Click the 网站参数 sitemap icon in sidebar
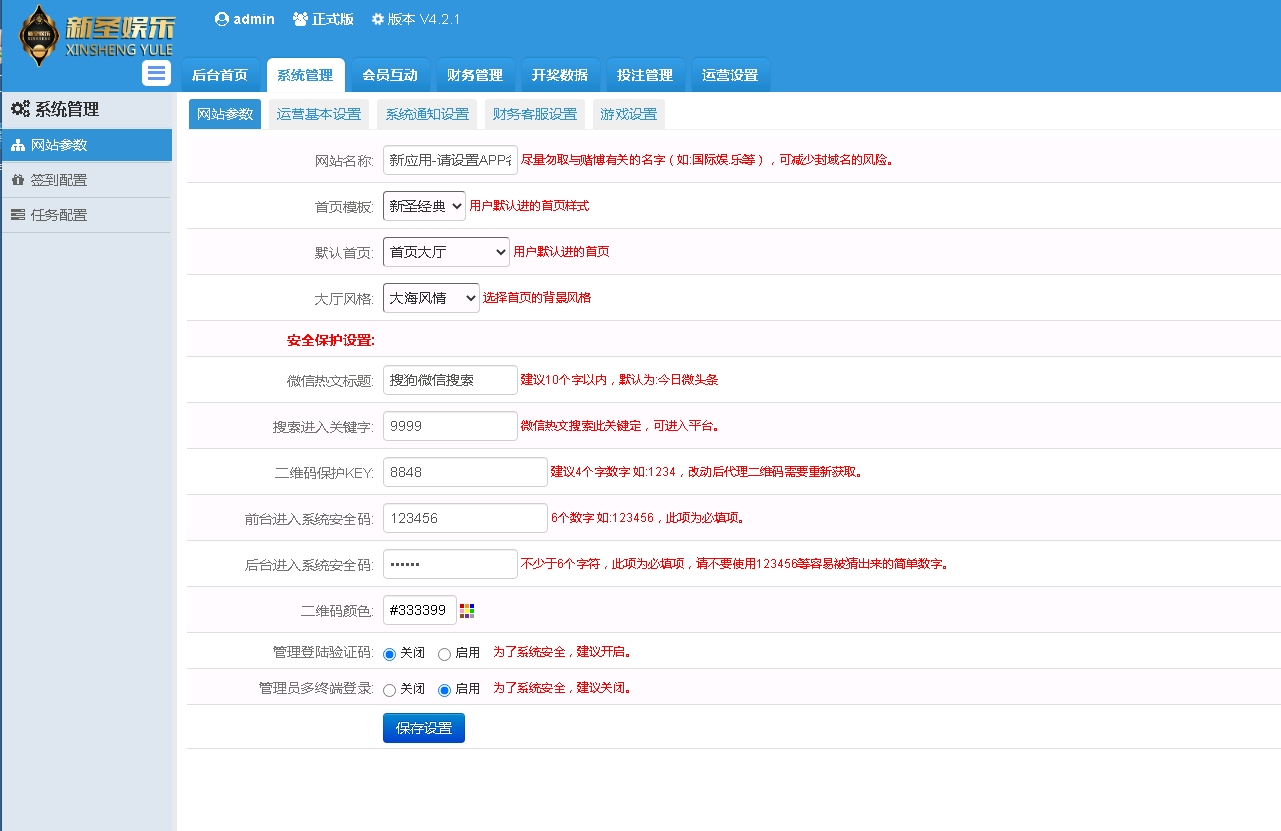 click(x=18, y=145)
